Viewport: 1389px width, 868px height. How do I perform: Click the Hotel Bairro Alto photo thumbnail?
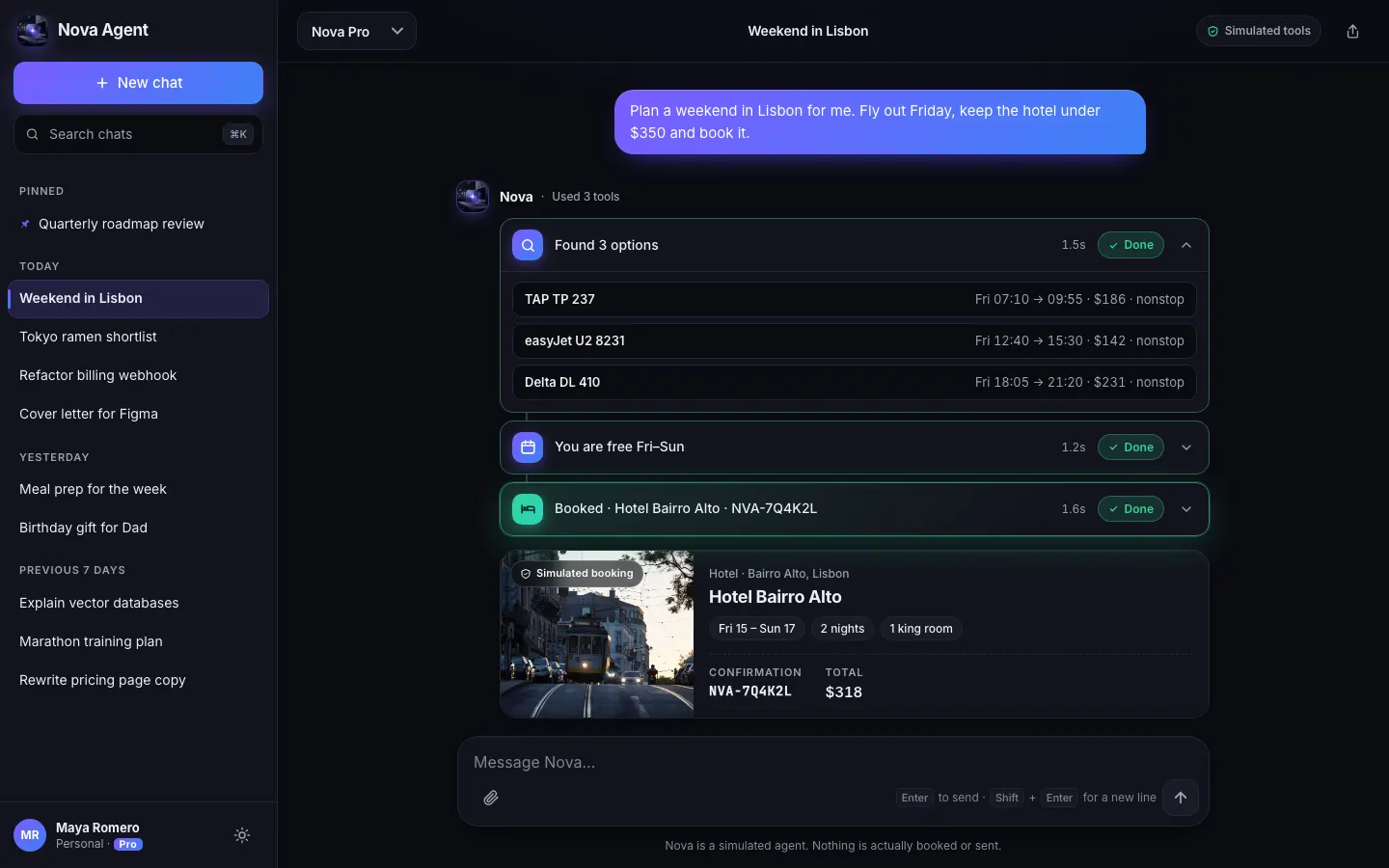[597, 634]
